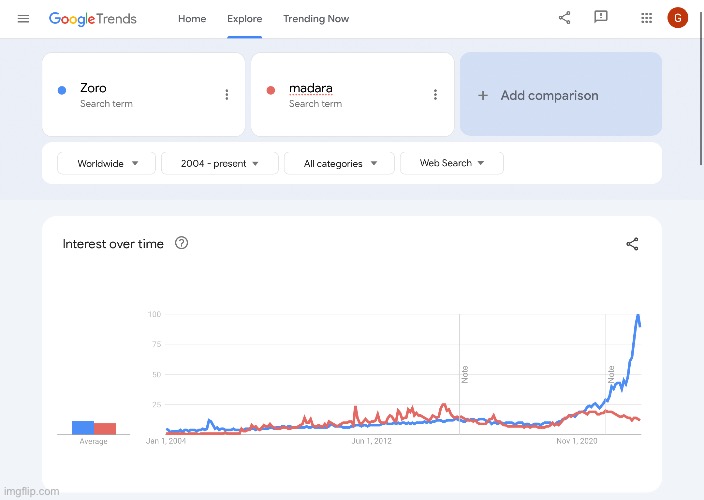Click the red madara average bar
Screen dimensions: 704x500
[105, 428]
